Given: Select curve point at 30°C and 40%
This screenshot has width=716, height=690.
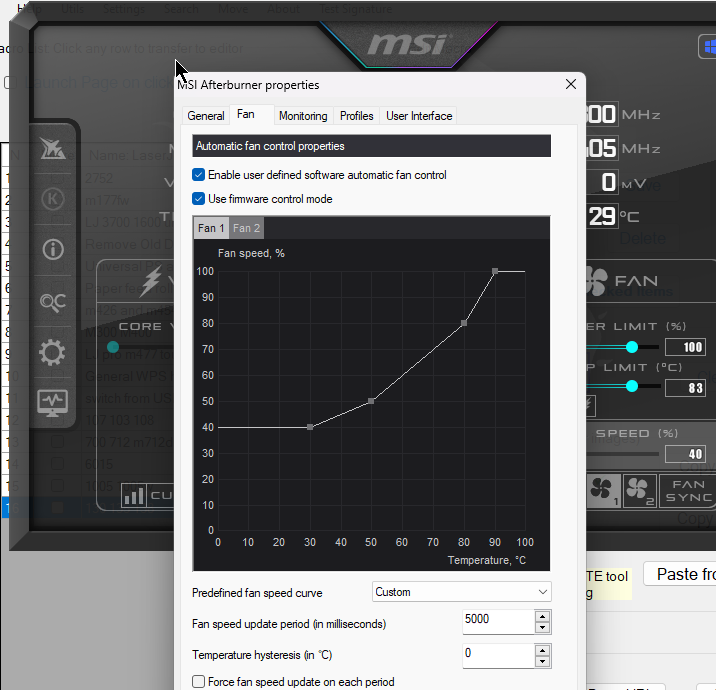Looking at the screenshot, I should [310, 427].
